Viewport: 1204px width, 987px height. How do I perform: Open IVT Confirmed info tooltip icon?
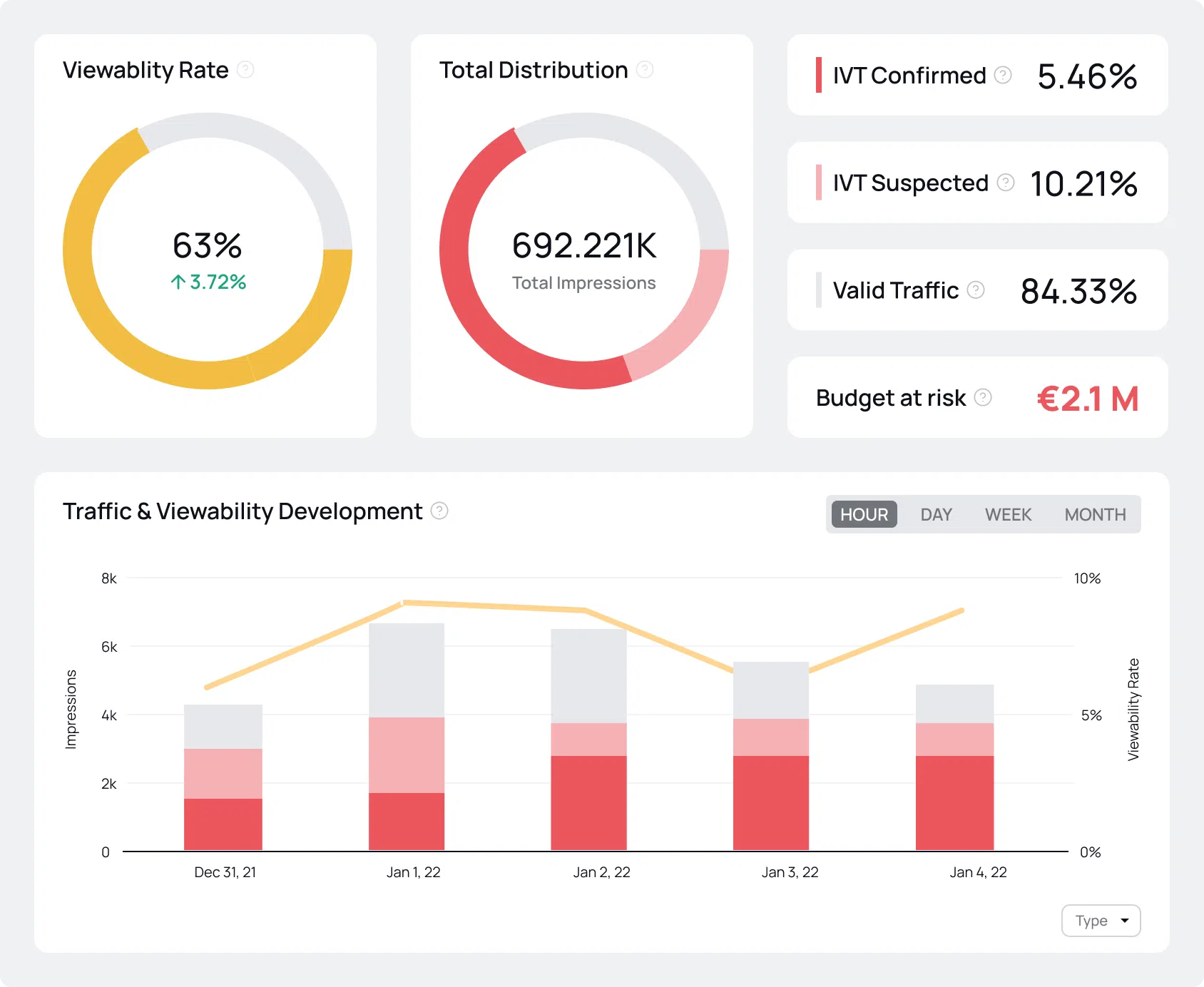(1003, 75)
